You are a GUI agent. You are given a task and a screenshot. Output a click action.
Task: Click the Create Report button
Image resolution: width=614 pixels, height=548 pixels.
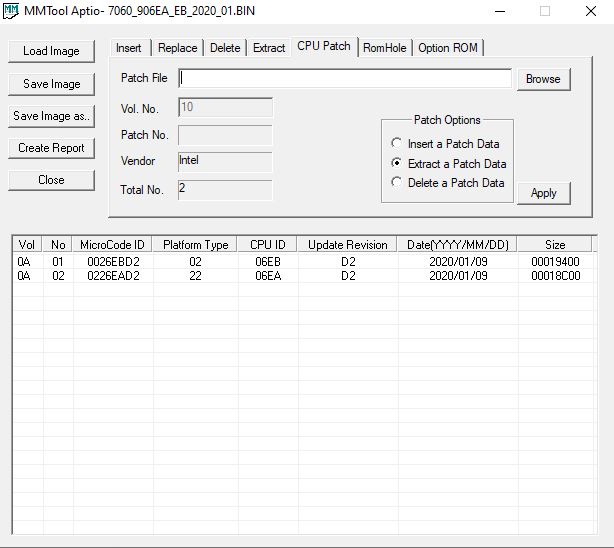click(x=51, y=148)
